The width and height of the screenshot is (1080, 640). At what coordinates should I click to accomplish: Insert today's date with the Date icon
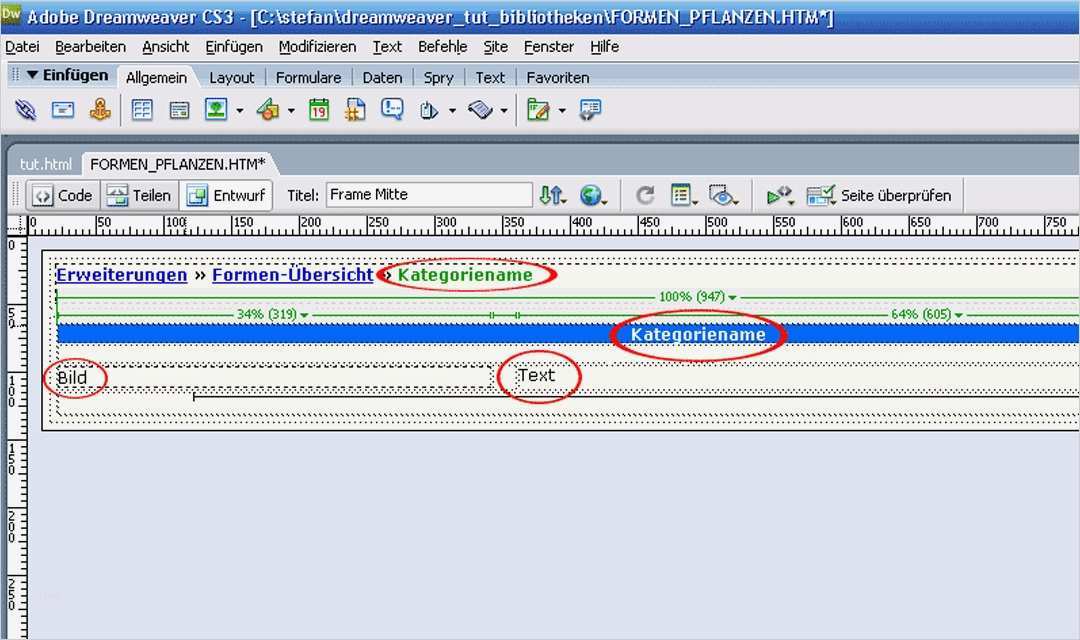[x=318, y=110]
